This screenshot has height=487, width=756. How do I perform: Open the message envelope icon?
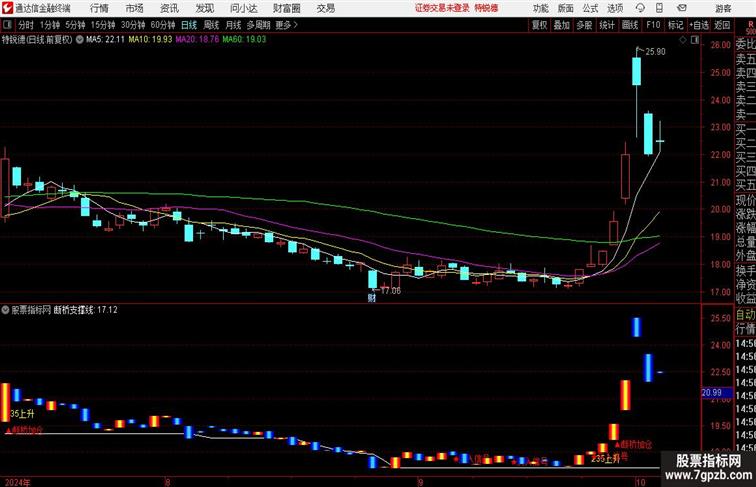tap(682, 8)
